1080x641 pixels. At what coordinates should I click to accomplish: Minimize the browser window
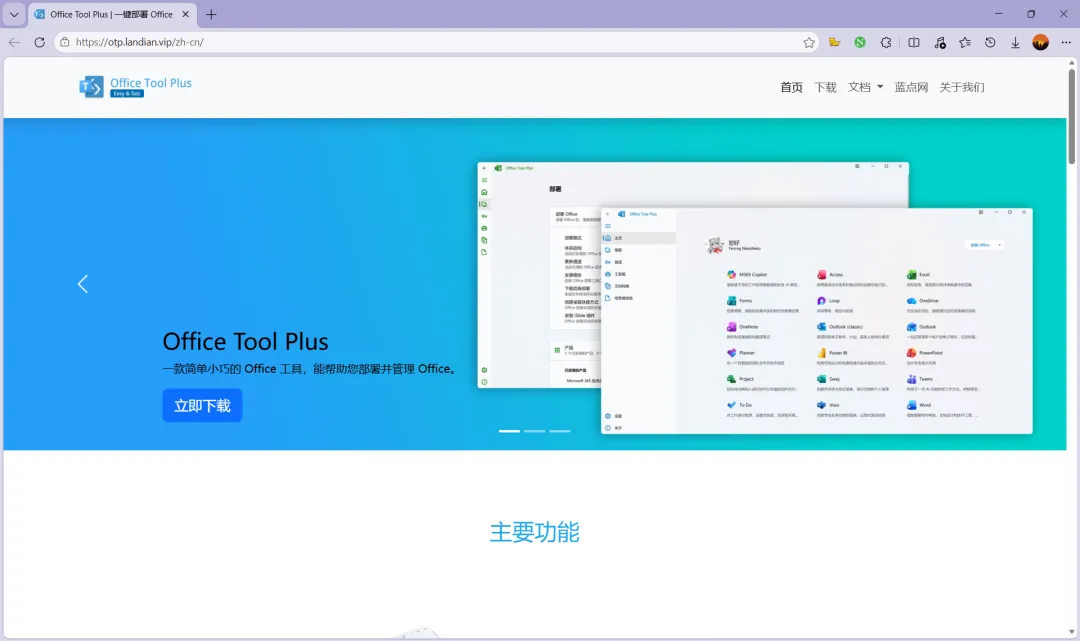[x=998, y=14]
